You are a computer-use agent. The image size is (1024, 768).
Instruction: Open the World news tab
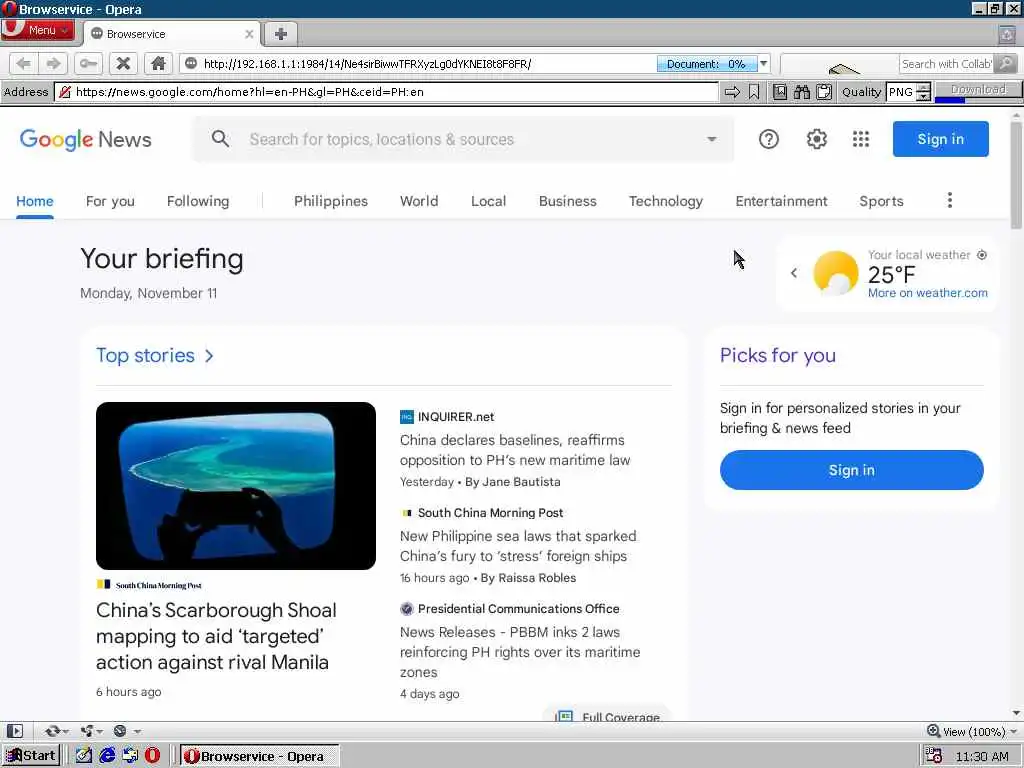419,201
